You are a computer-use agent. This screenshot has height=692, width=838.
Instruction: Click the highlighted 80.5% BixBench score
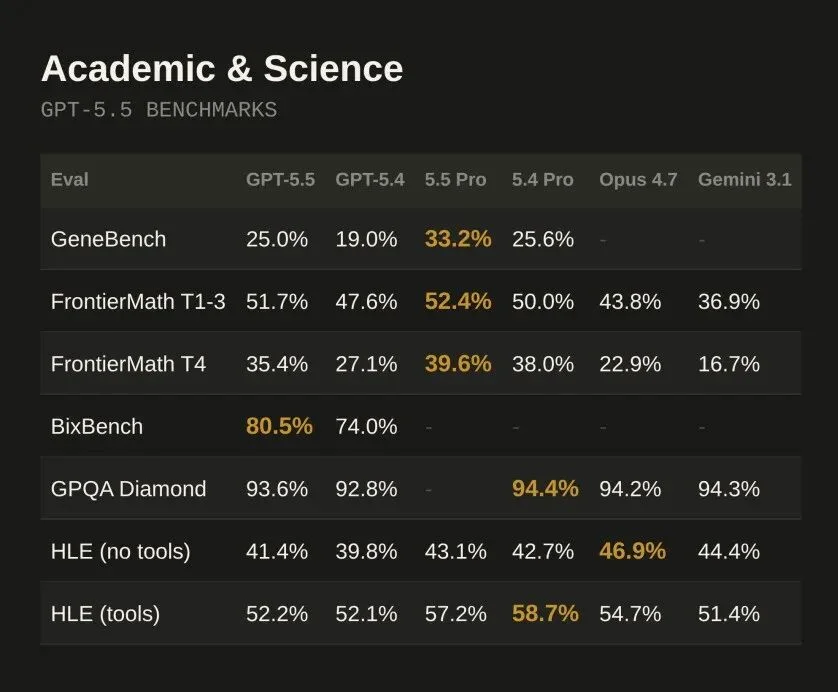[x=279, y=427]
